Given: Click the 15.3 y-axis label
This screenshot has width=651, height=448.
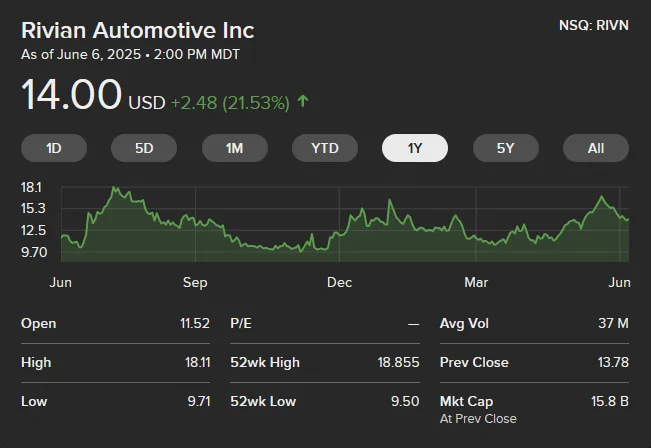Looking at the screenshot, I should [x=33, y=208].
